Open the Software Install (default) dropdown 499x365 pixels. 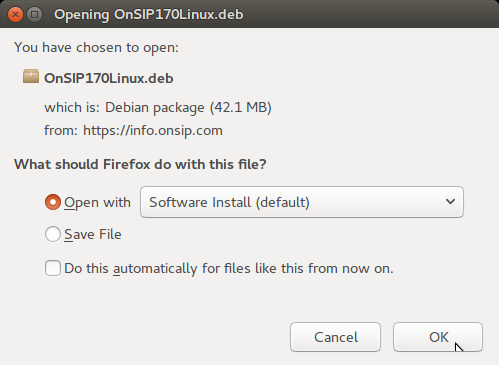point(302,202)
